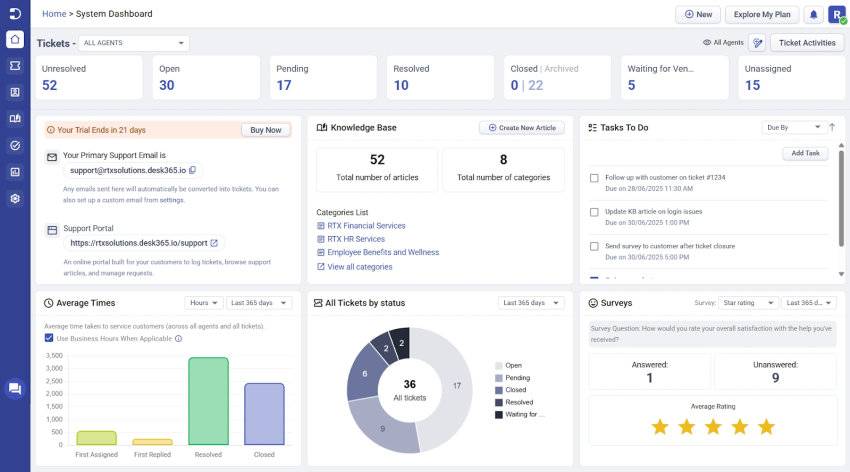The image size is (850, 472).
Task: Open the notifications bell
Action: (x=814, y=14)
